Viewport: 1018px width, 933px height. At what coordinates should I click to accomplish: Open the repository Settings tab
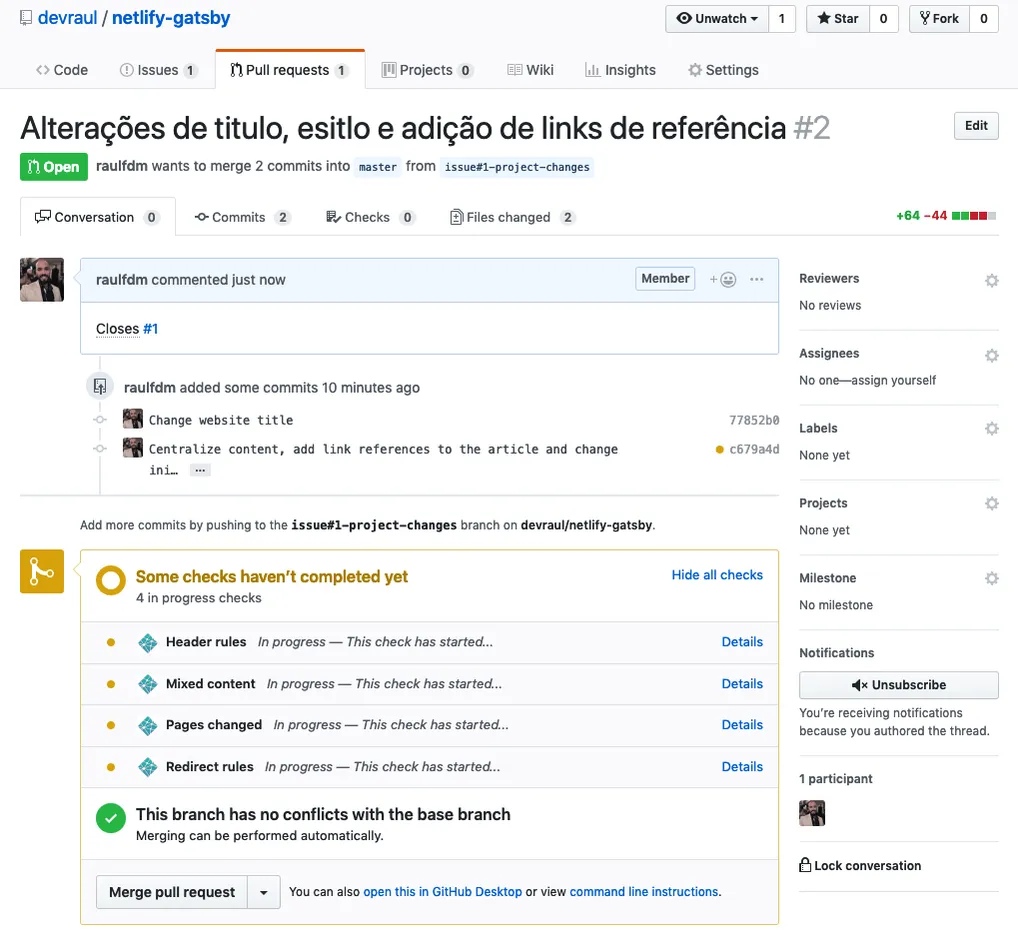[x=723, y=70]
